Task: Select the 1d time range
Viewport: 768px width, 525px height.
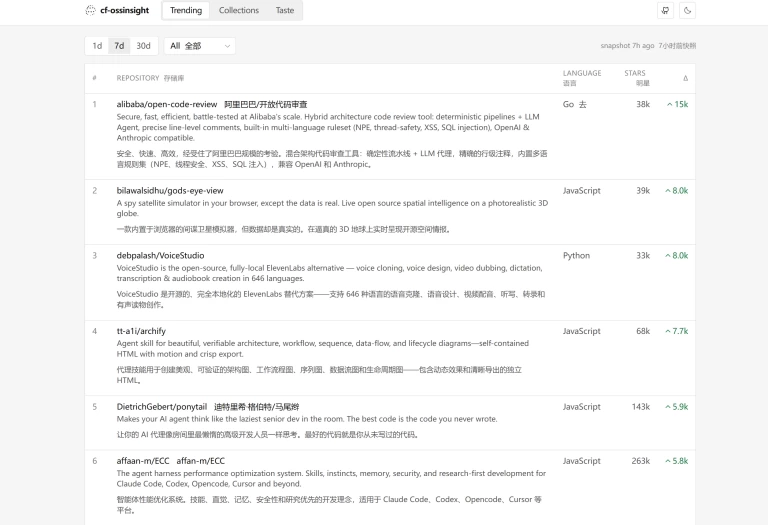Action: click(97, 46)
